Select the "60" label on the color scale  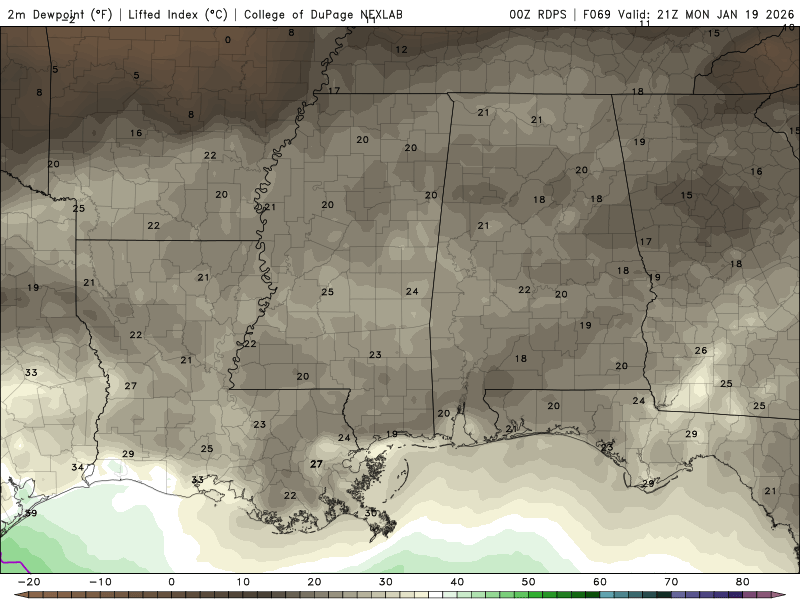click(x=600, y=582)
